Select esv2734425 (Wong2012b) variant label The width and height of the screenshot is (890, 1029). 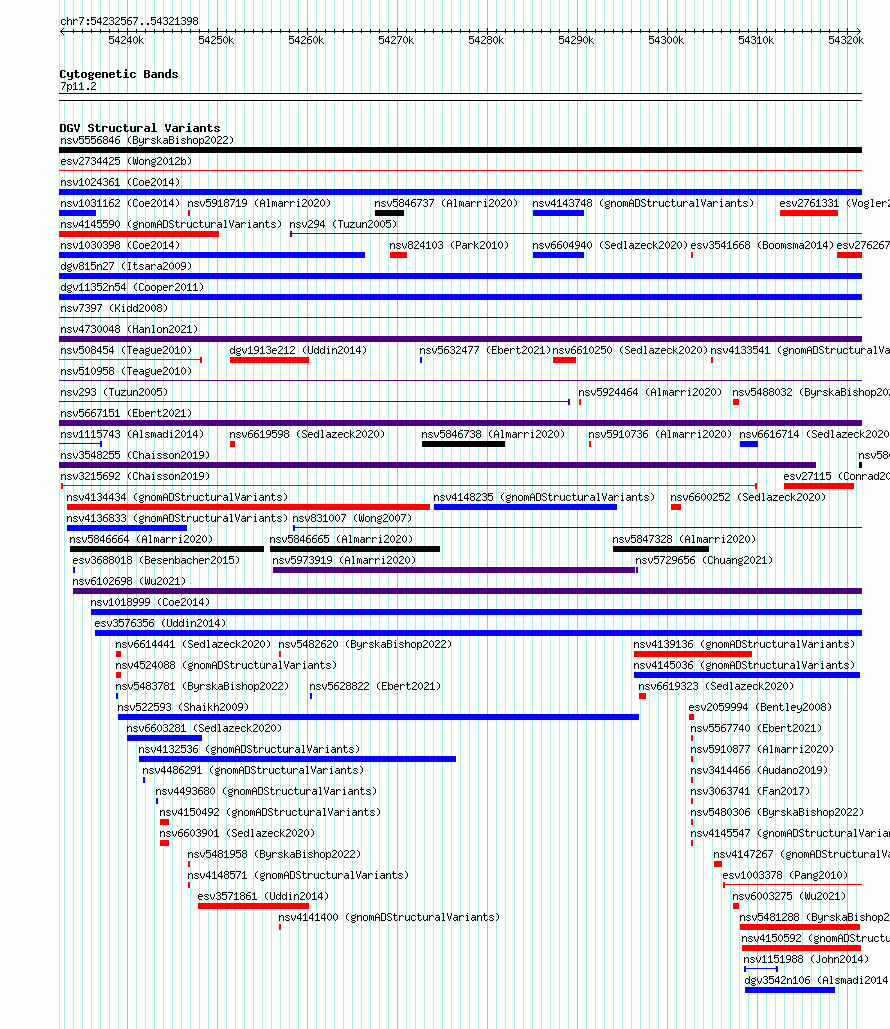(126, 161)
